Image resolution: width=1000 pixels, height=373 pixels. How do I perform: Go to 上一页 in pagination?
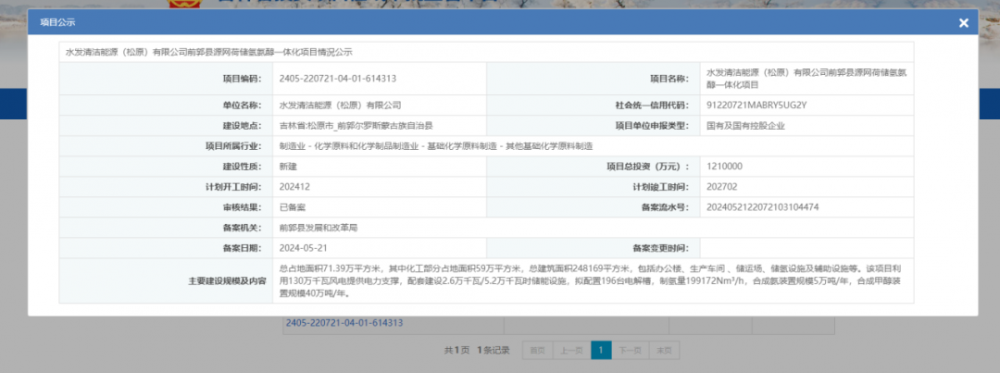(x=572, y=350)
